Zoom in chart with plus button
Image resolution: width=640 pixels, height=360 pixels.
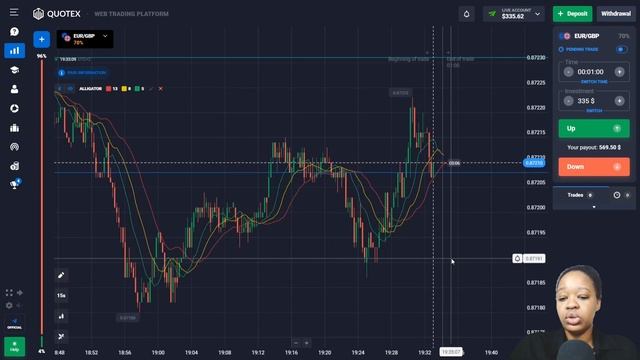pos(307,343)
